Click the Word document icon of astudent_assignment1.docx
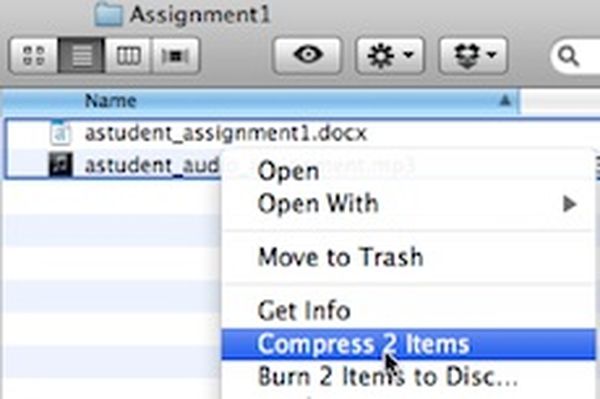600x399 pixels. tap(60, 133)
